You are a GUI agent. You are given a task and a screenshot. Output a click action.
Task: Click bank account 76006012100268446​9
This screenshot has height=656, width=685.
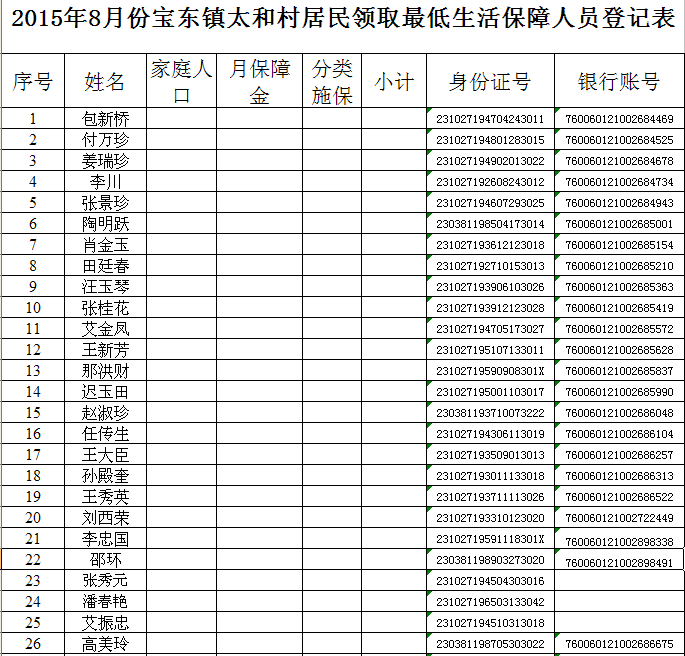[x=619, y=119]
